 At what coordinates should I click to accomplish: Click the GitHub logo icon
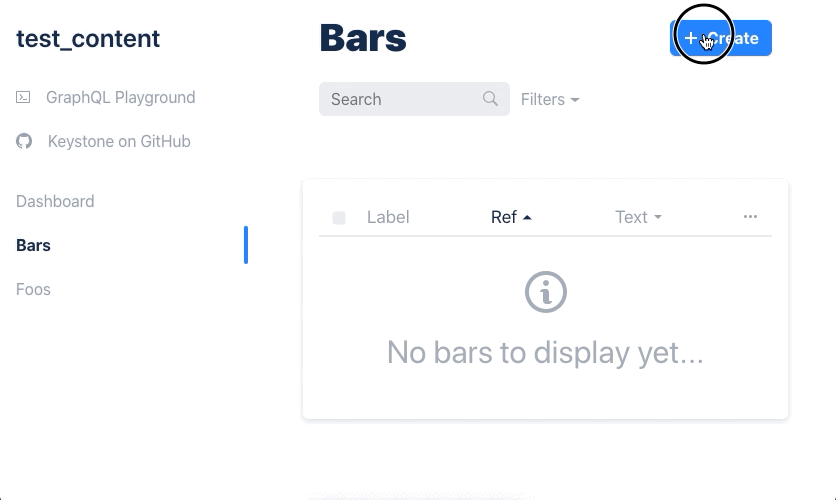pyautogui.click(x=24, y=141)
